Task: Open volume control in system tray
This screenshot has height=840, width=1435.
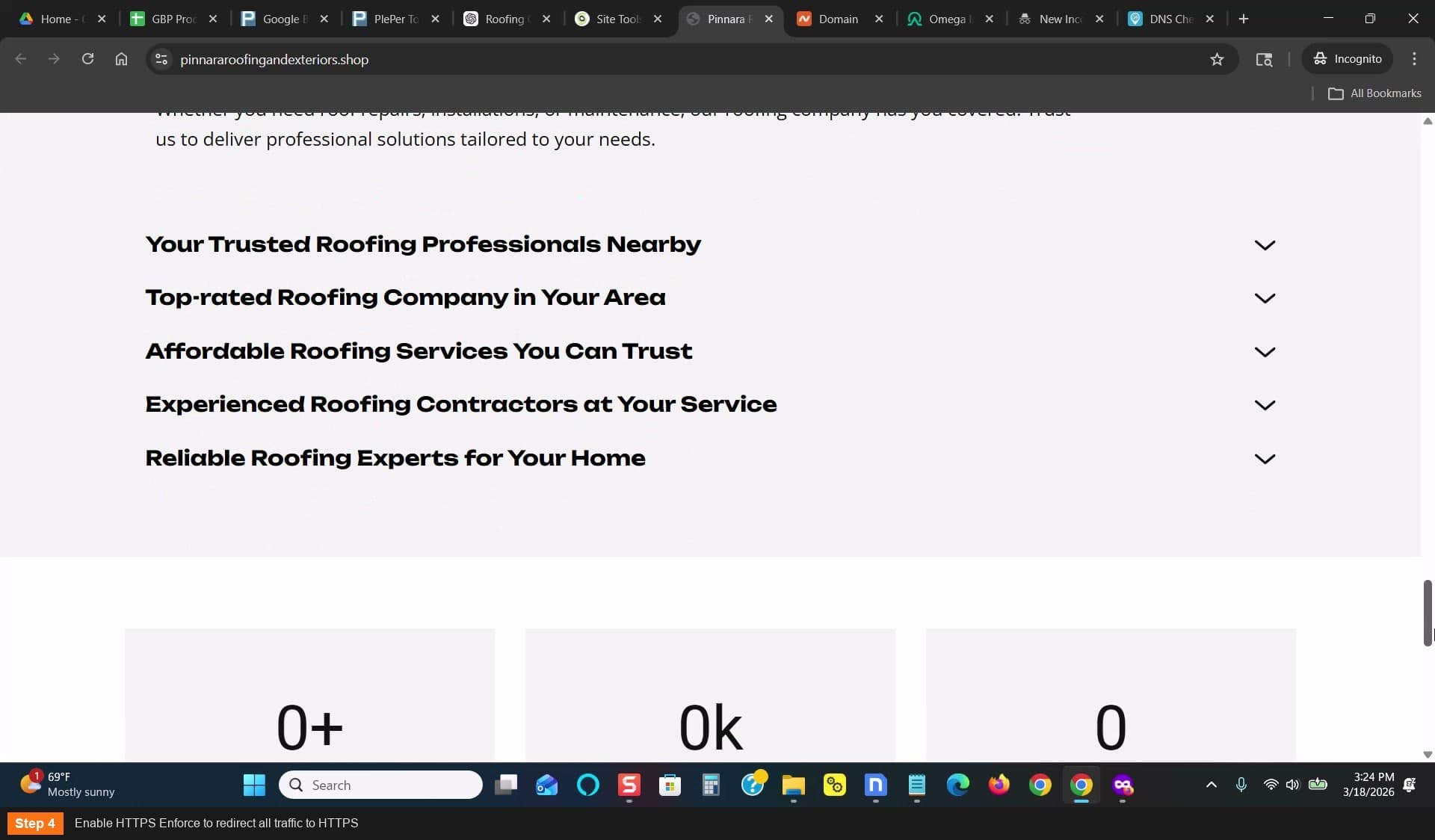Action: pyautogui.click(x=1292, y=785)
